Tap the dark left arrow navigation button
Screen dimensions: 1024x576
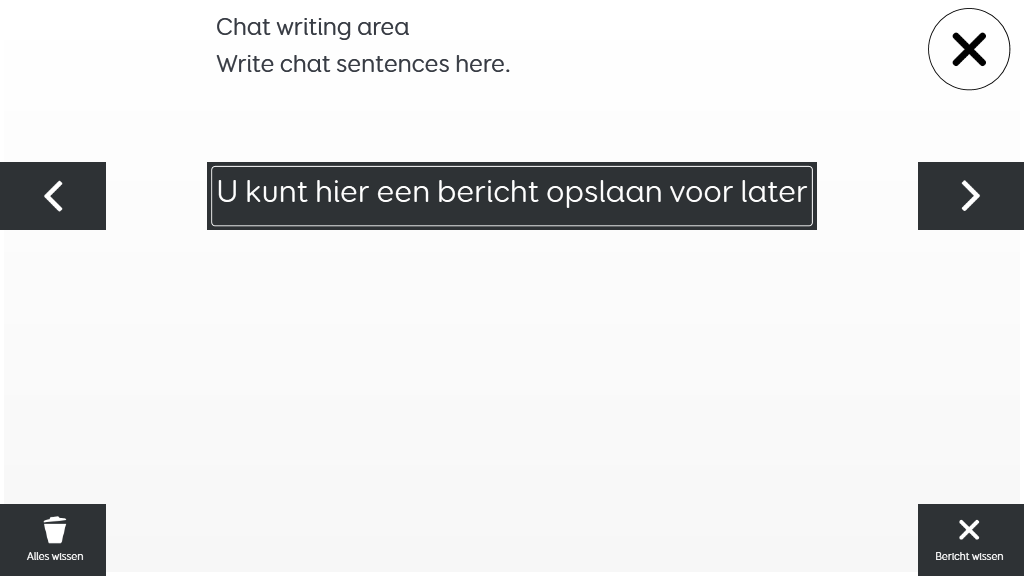(x=53, y=196)
